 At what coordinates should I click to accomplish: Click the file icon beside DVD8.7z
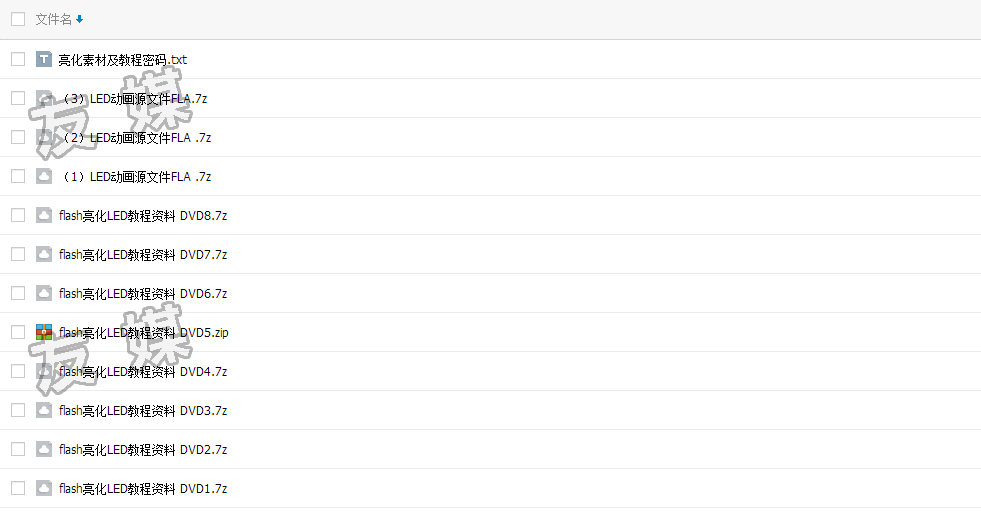pyautogui.click(x=44, y=215)
